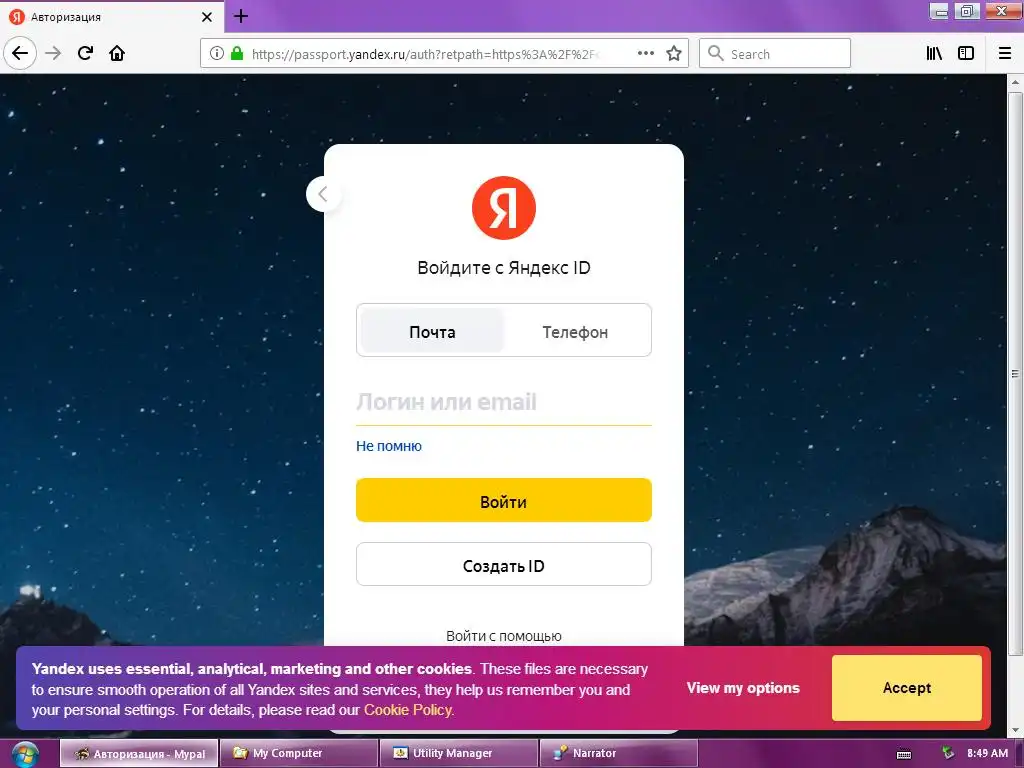Open the Cookie Policy link
Image resolution: width=1024 pixels, height=768 pixels.
pyautogui.click(x=408, y=710)
